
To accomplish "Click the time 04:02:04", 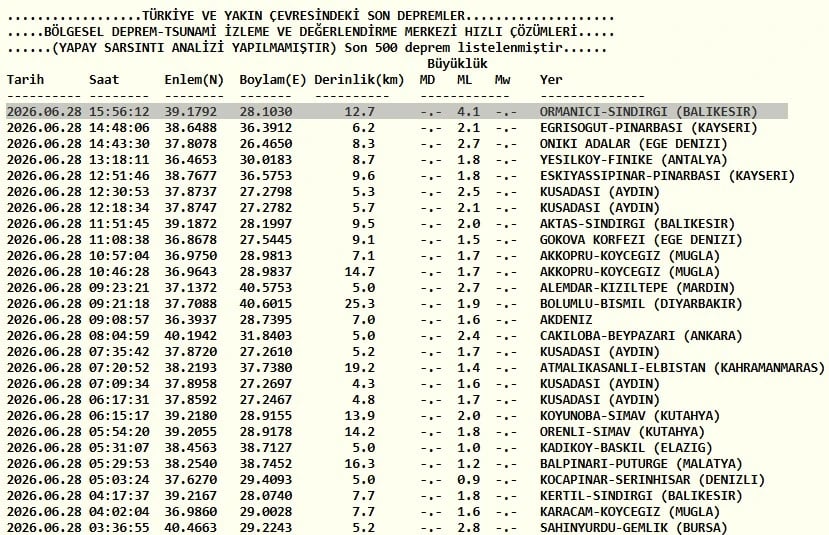I will point(119,512).
